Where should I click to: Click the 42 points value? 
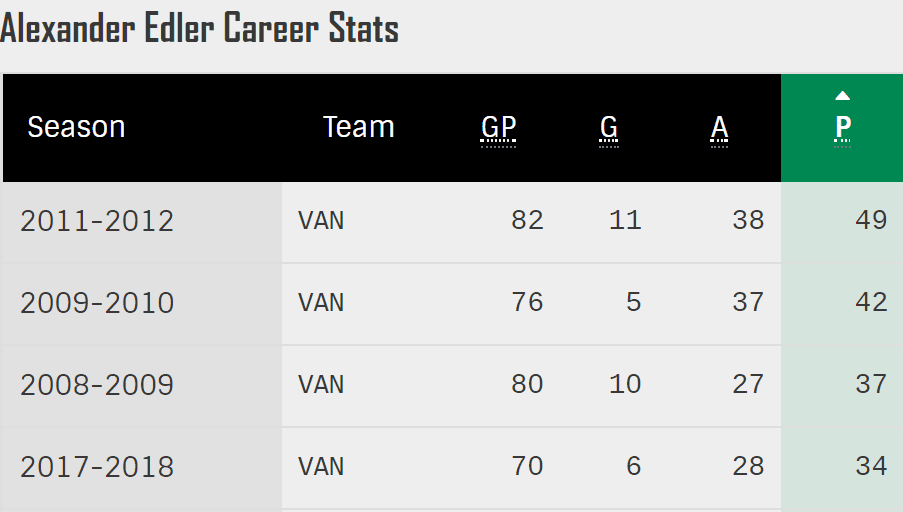coord(871,302)
